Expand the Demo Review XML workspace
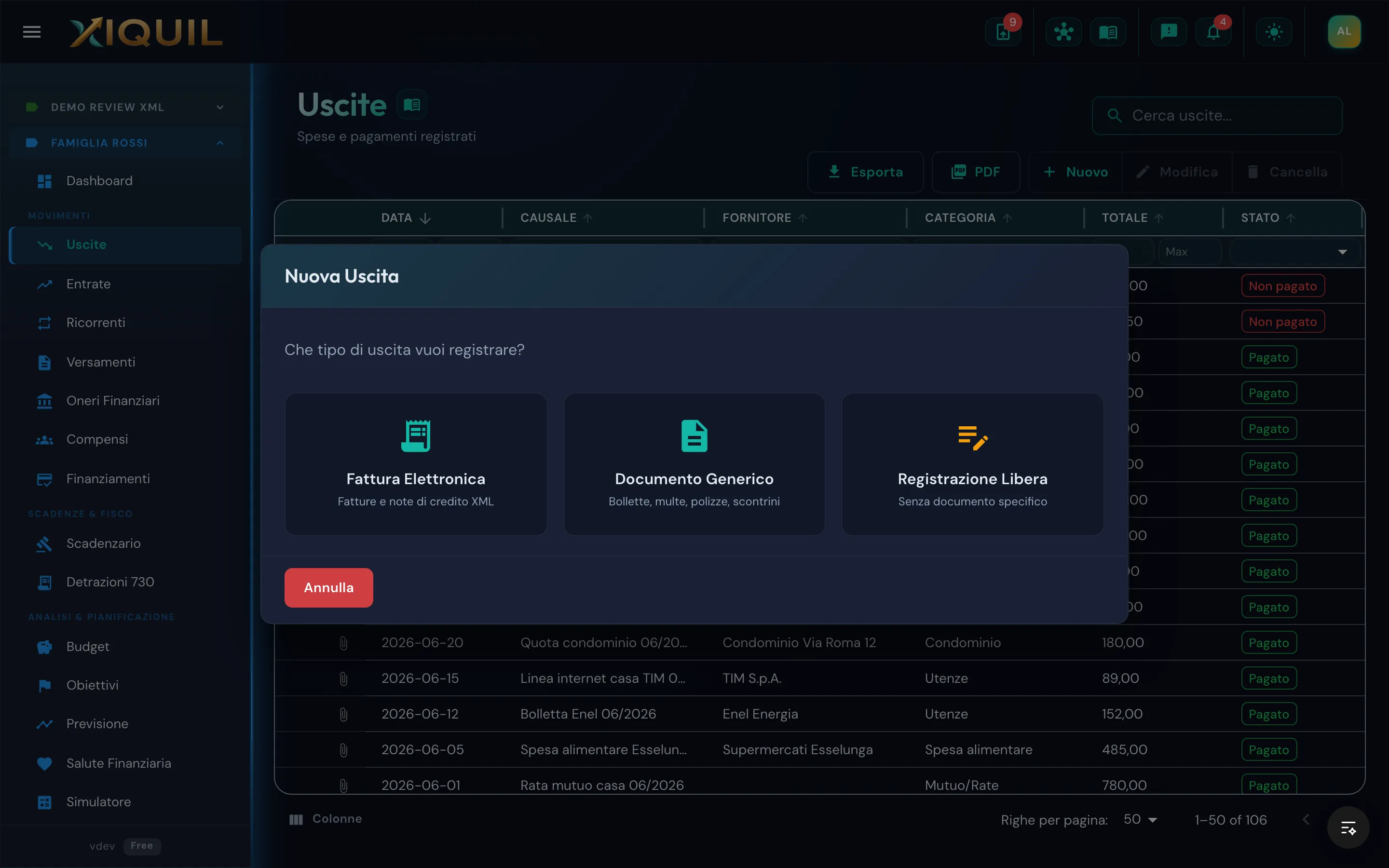Screen dimensions: 1389x868 pyautogui.click(x=125, y=108)
